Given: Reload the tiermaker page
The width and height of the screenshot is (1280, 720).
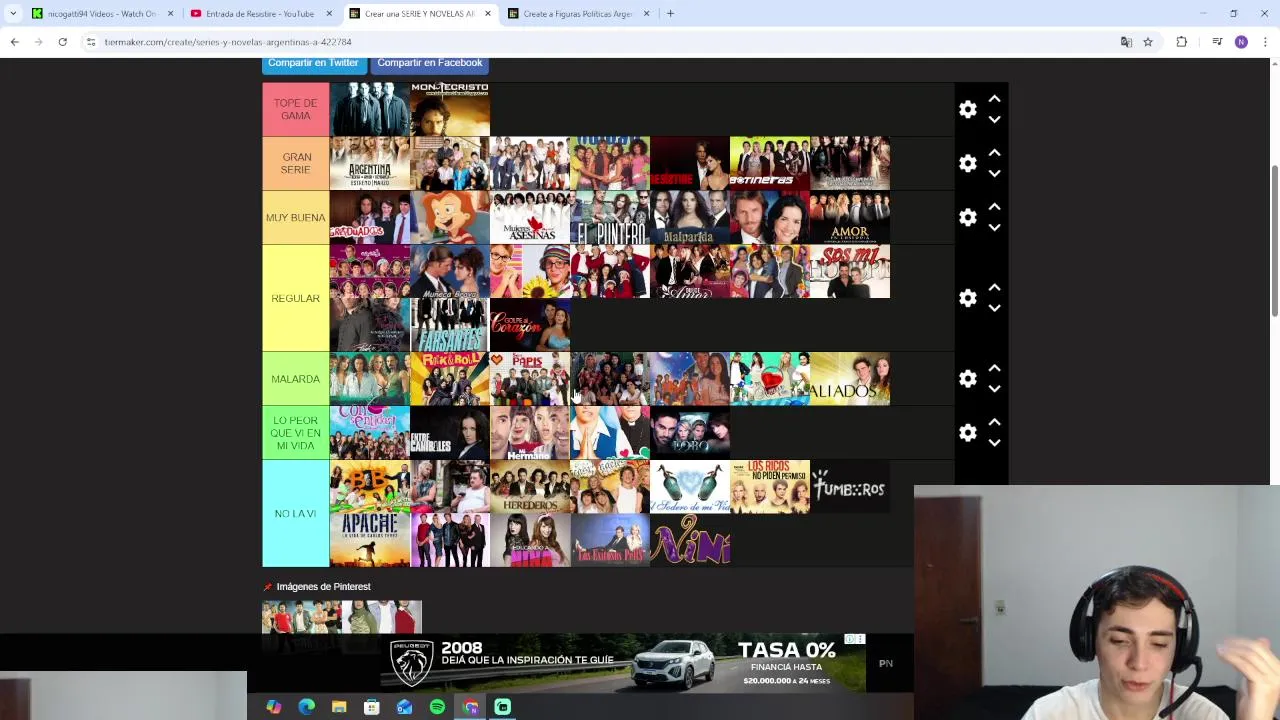Looking at the screenshot, I should tap(62, 42).
